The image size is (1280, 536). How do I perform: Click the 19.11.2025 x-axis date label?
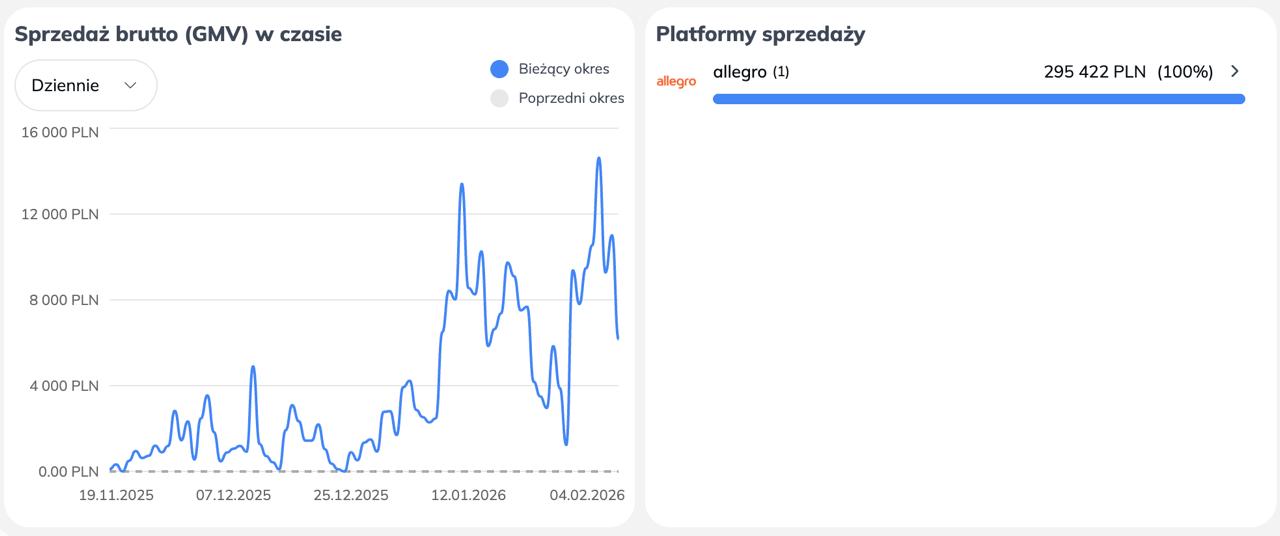[116, 495]
